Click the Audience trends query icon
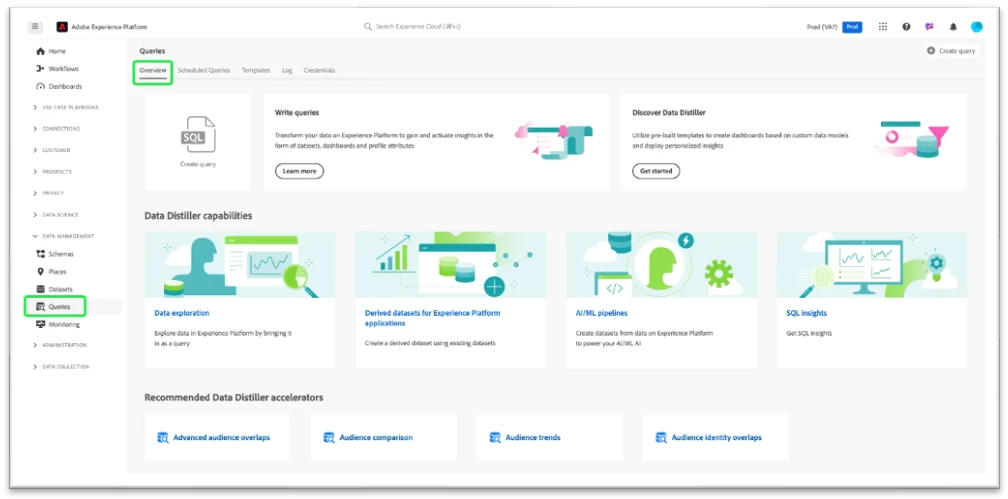1008x499 pixels. point(495,438)
